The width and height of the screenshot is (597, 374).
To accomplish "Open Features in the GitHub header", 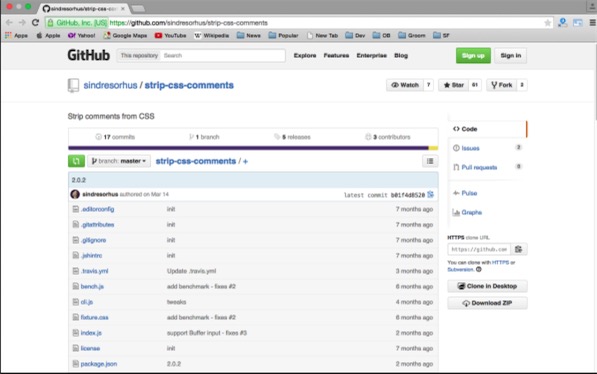I will pyautogui.click(x=336, y=56).
